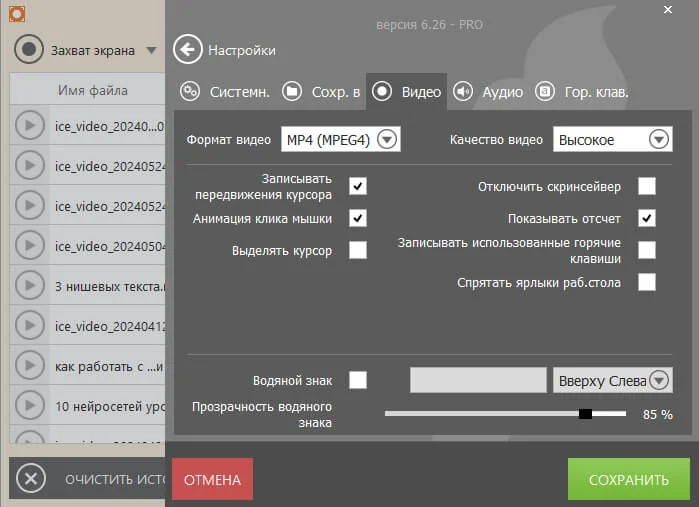Click the Гор. клав. keyboard icon

click(545, 92)
